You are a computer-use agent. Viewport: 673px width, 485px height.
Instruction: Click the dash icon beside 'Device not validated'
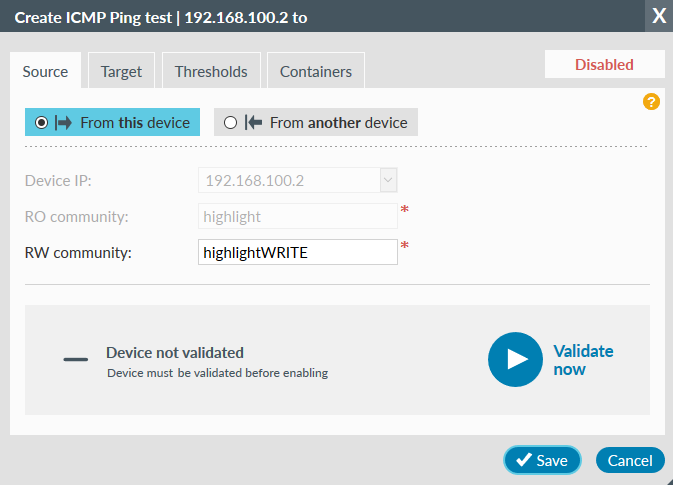76,359
